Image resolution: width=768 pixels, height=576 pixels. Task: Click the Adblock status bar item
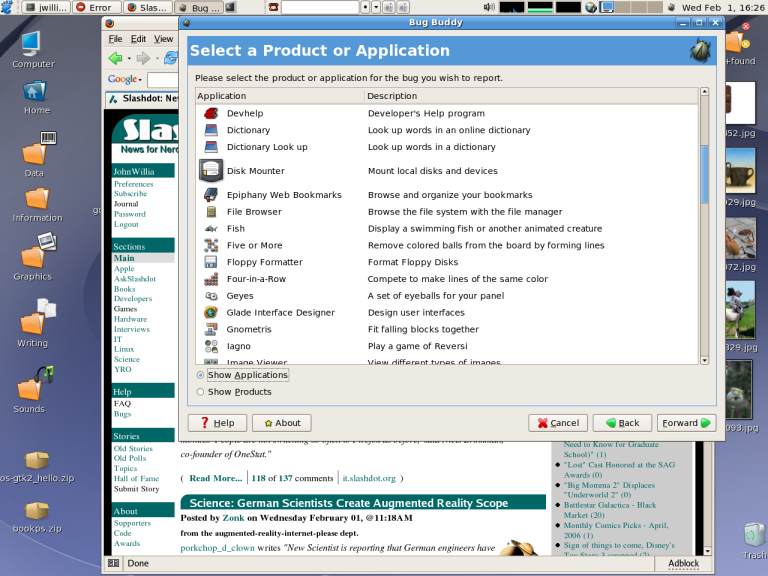click(684, 563)
